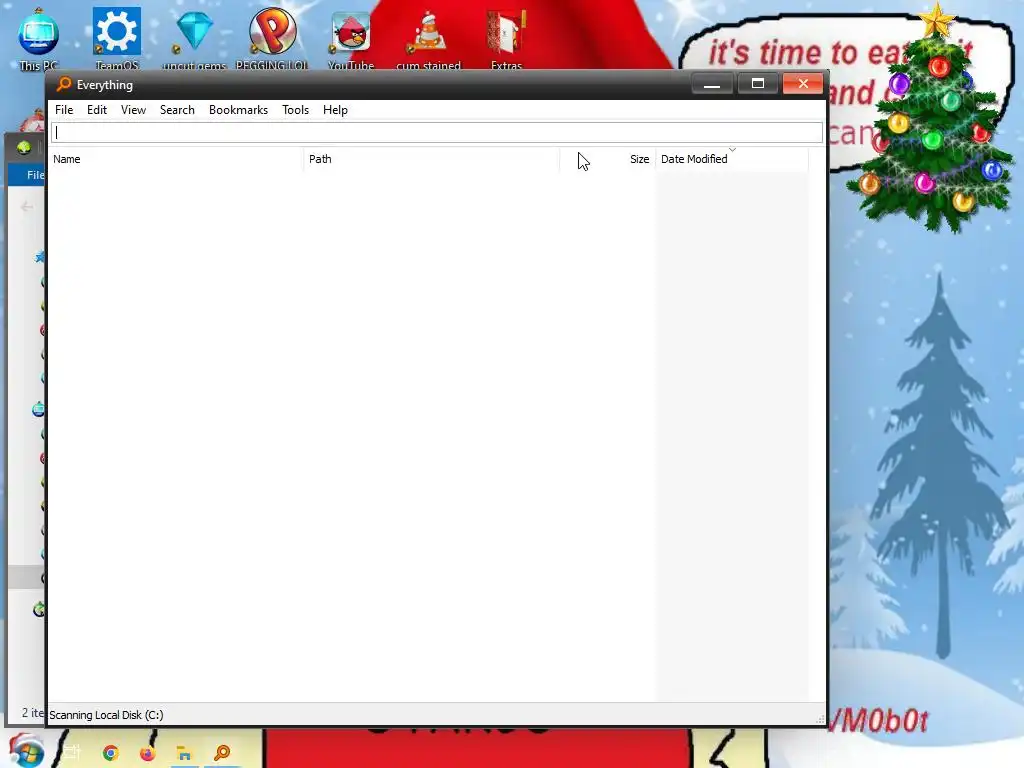Open Task View on the taskbar
The height and width of the screenshot is (768, 1024).
tap(71, 753)
